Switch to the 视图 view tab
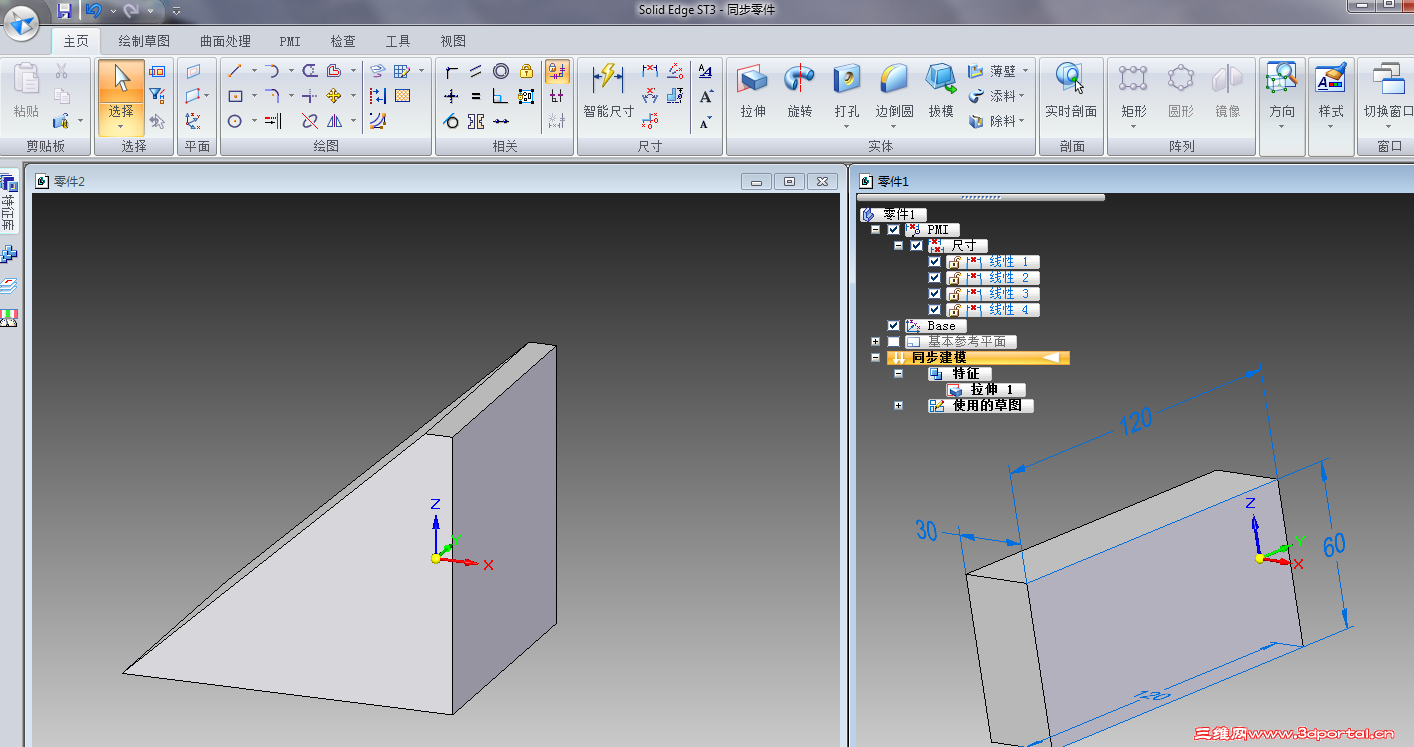Viewport: 1414px width, 747px height. pos(453,41)
